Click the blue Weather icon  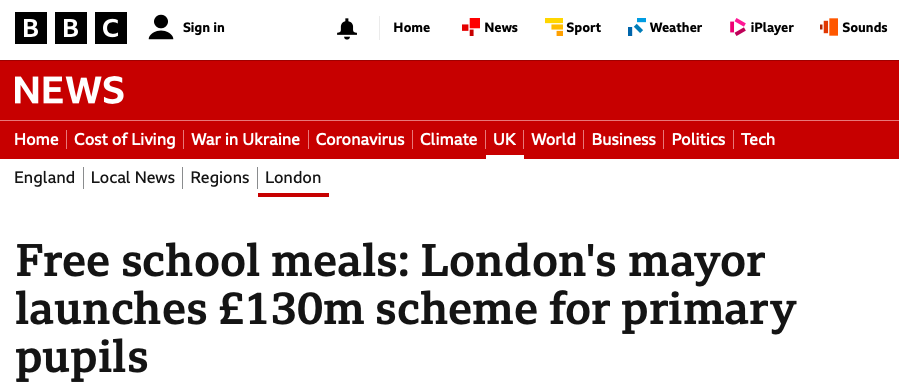(x=637, y=27)
